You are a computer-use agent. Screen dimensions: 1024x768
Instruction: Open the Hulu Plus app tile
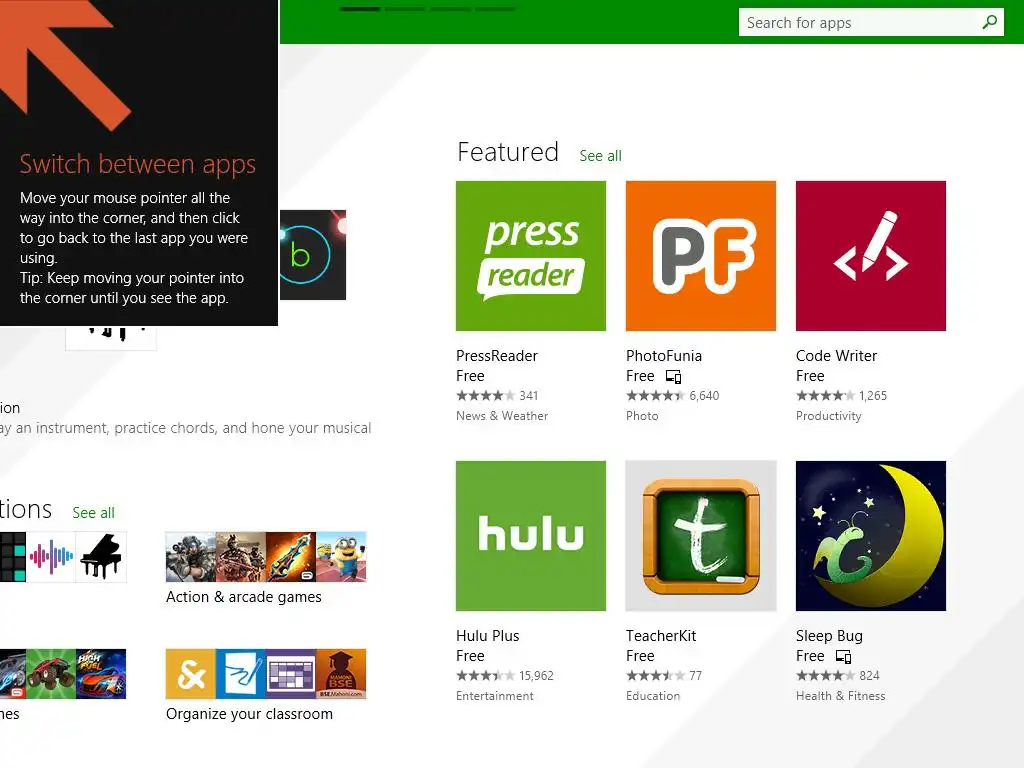tap(530, 536)
